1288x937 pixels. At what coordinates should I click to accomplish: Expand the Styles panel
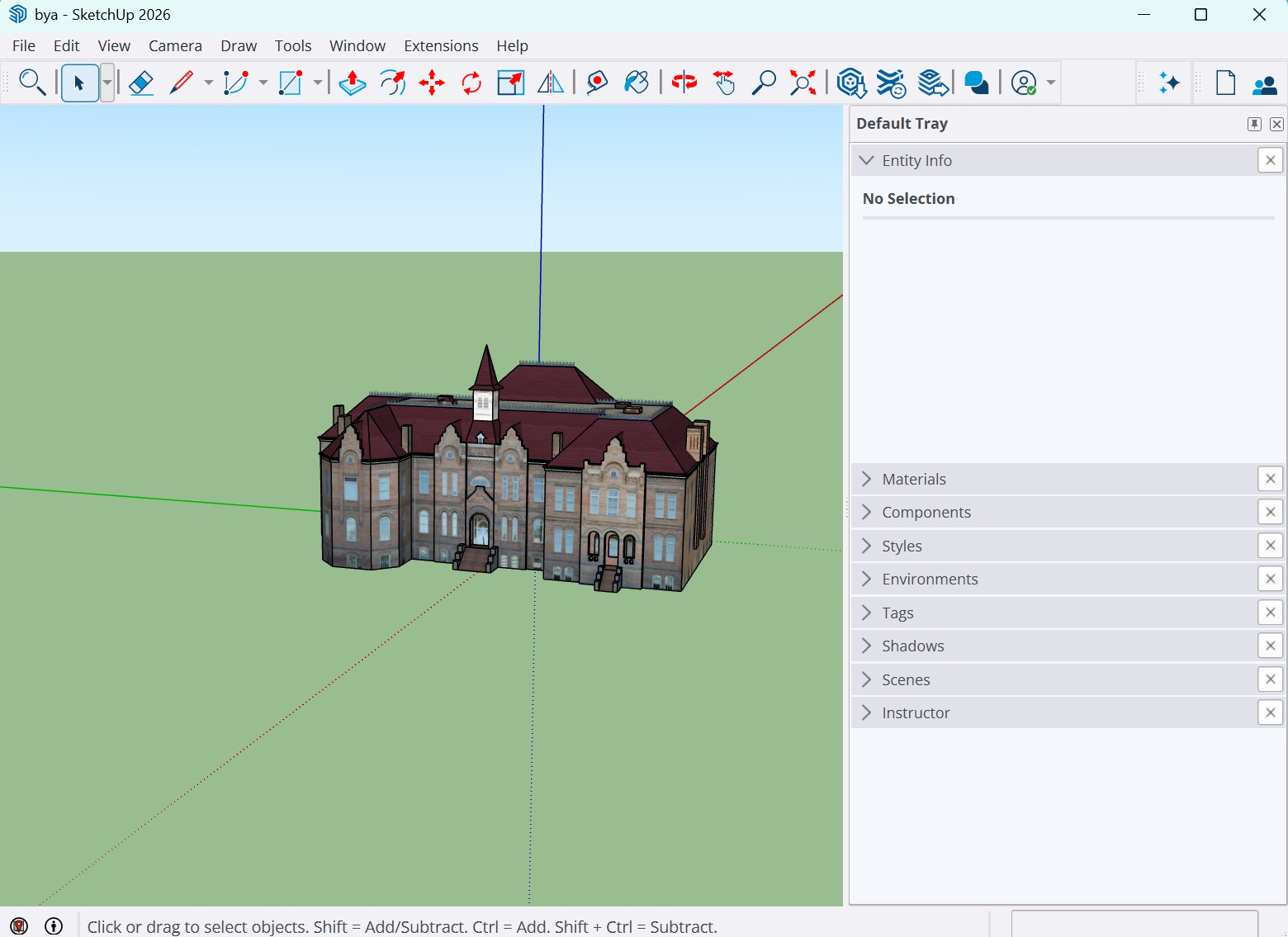[x=866, y=546]
